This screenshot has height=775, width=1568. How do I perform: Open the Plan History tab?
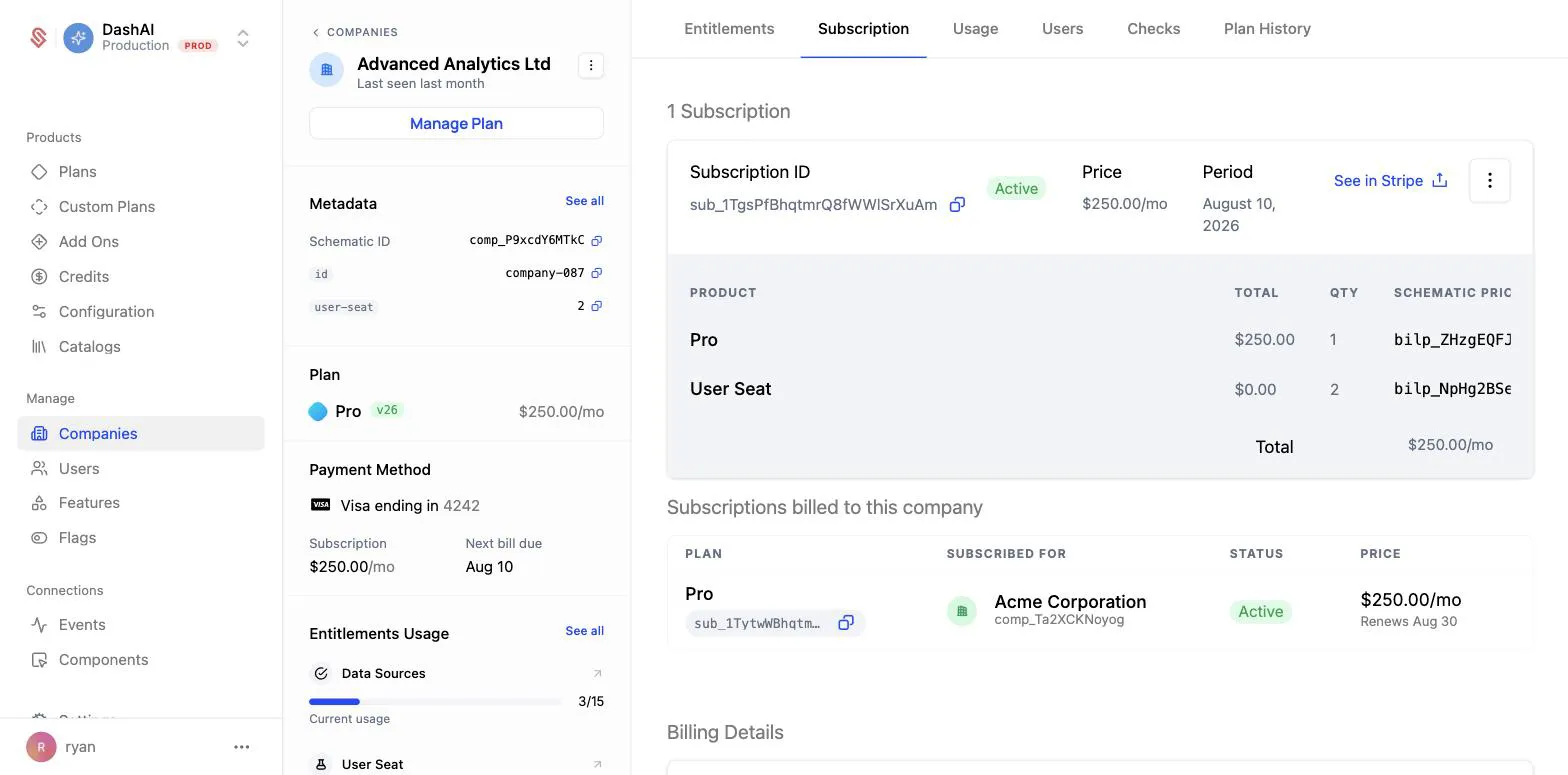click(x=1267, y=29)
